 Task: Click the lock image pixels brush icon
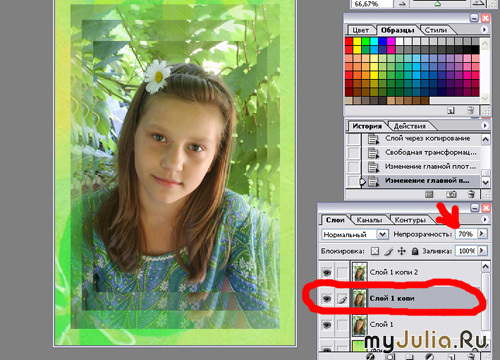[x=388, y=251]
